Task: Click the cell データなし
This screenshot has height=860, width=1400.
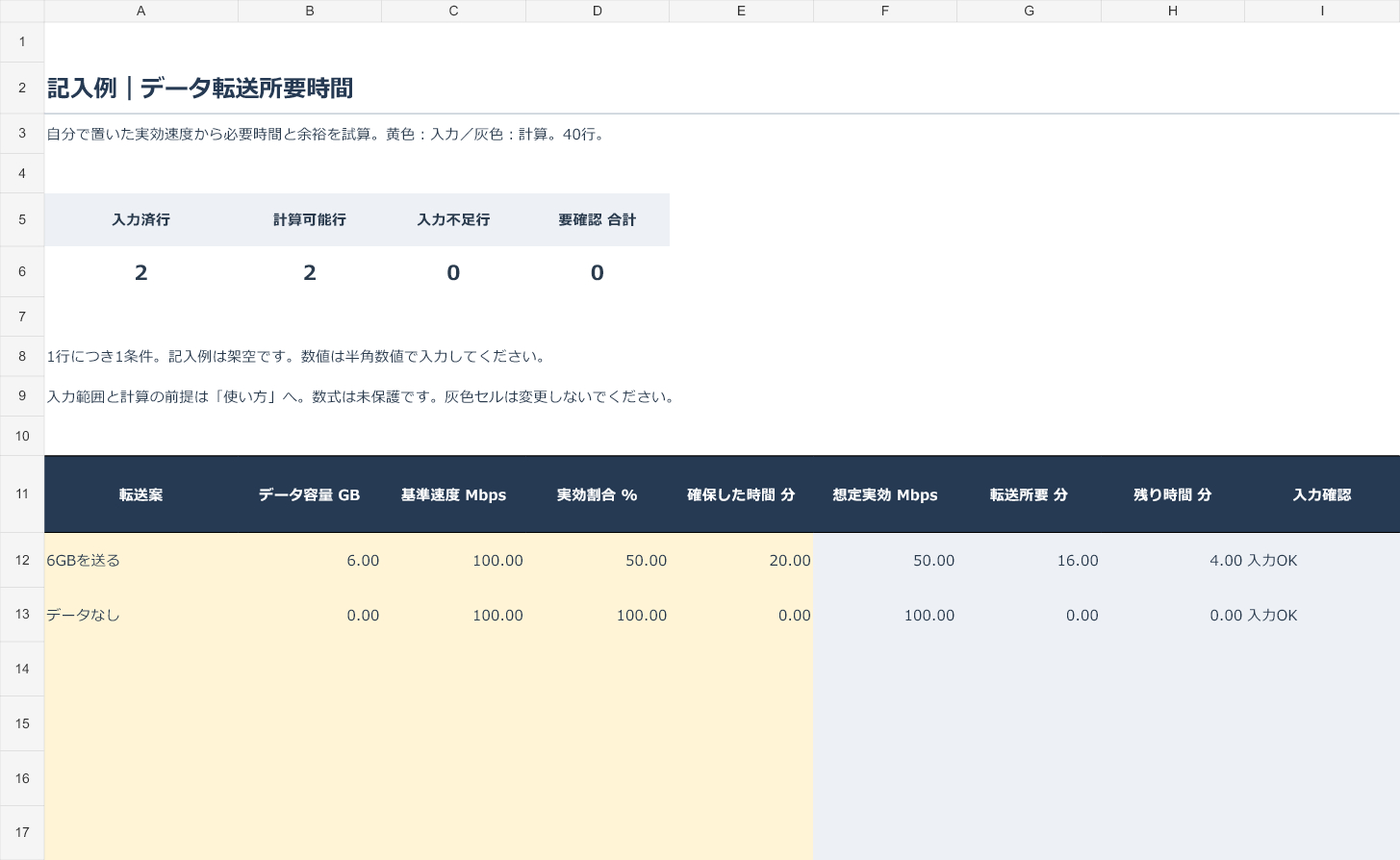Action: (140, 615)
